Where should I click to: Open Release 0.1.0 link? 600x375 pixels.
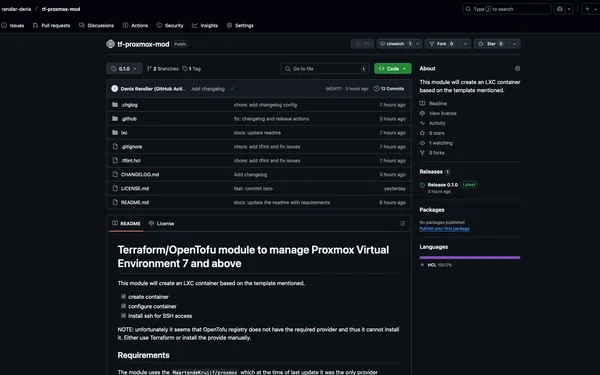(443, 185)
